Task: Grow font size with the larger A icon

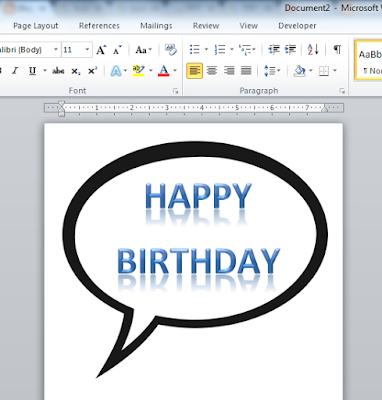Action: [x=101, y=50]
